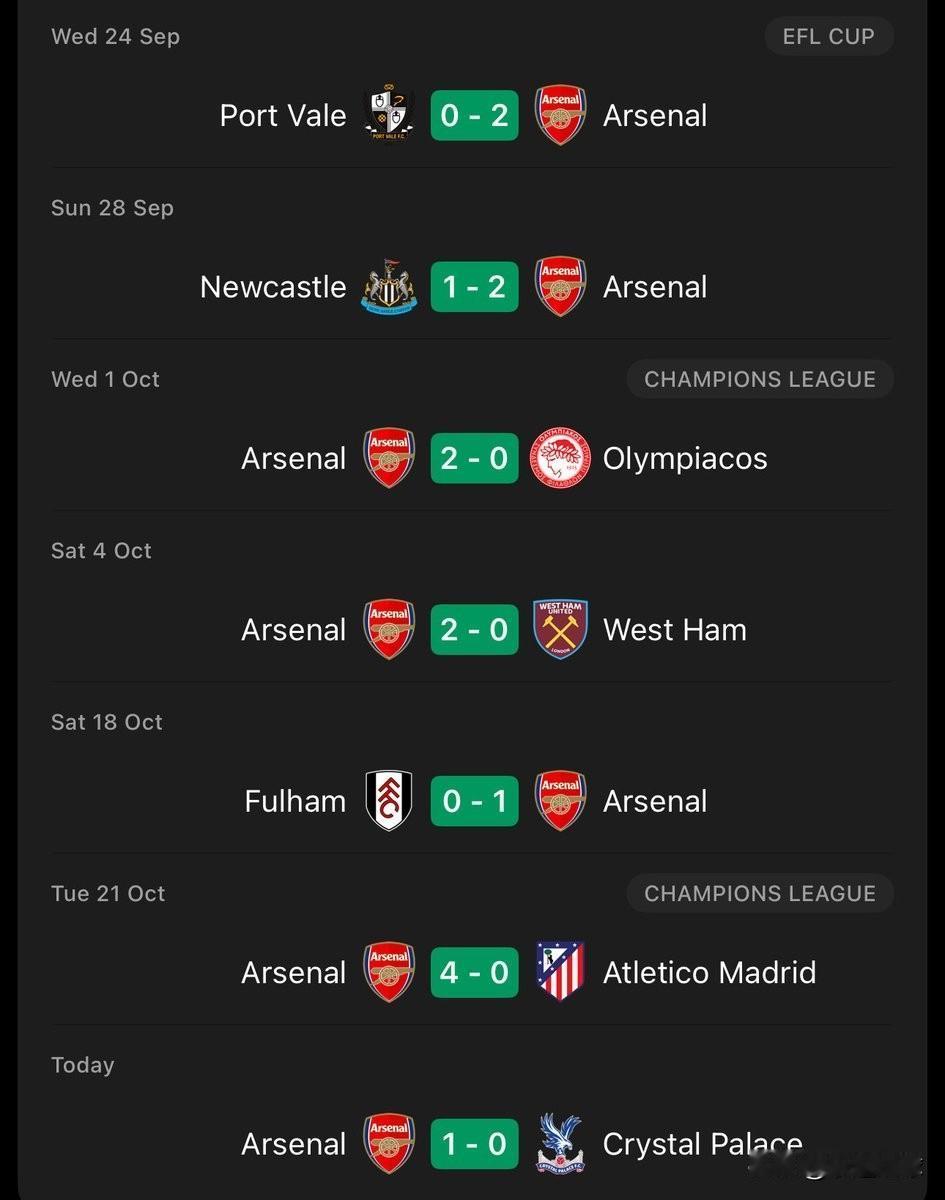Click the Crystal Palace crest
Screen dimensions: 945x1200
click(x=560, y=1144)
